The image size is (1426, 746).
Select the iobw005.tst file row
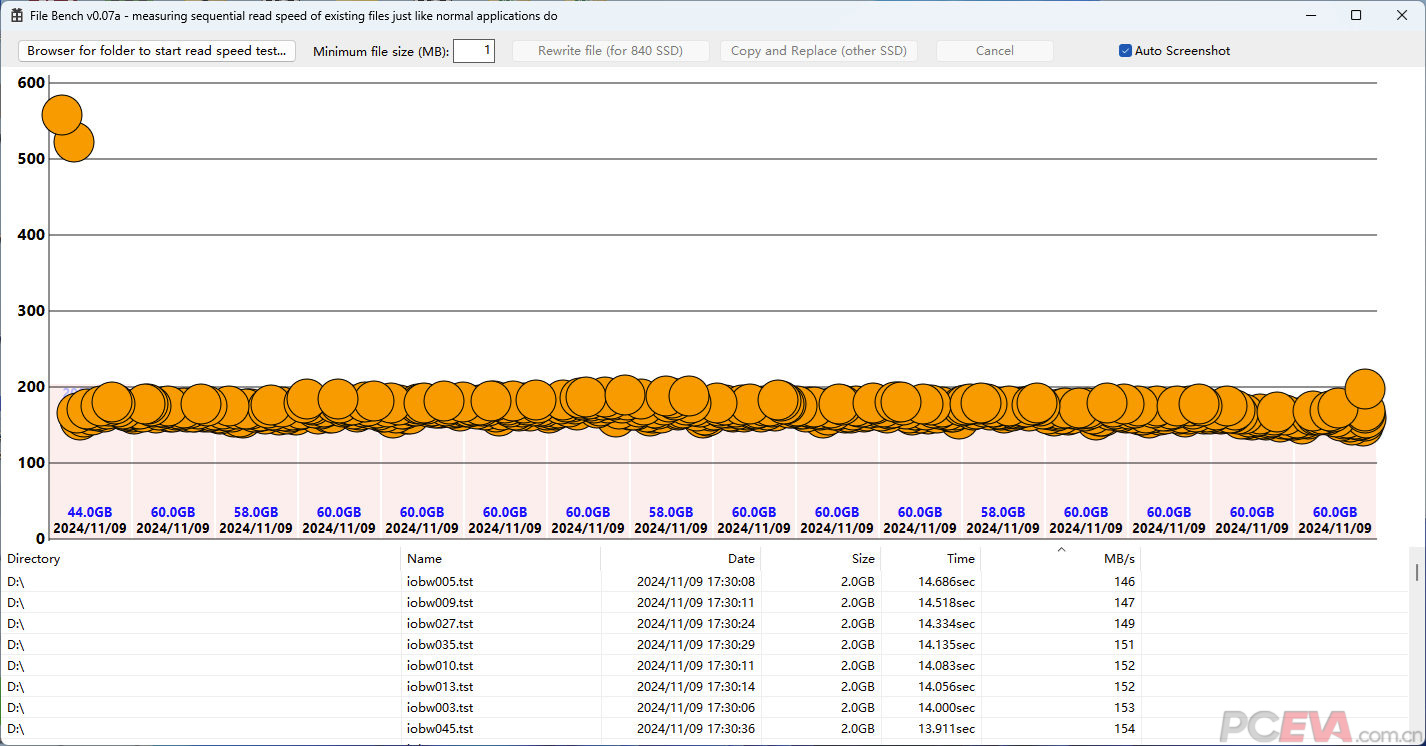click(440, 582)
